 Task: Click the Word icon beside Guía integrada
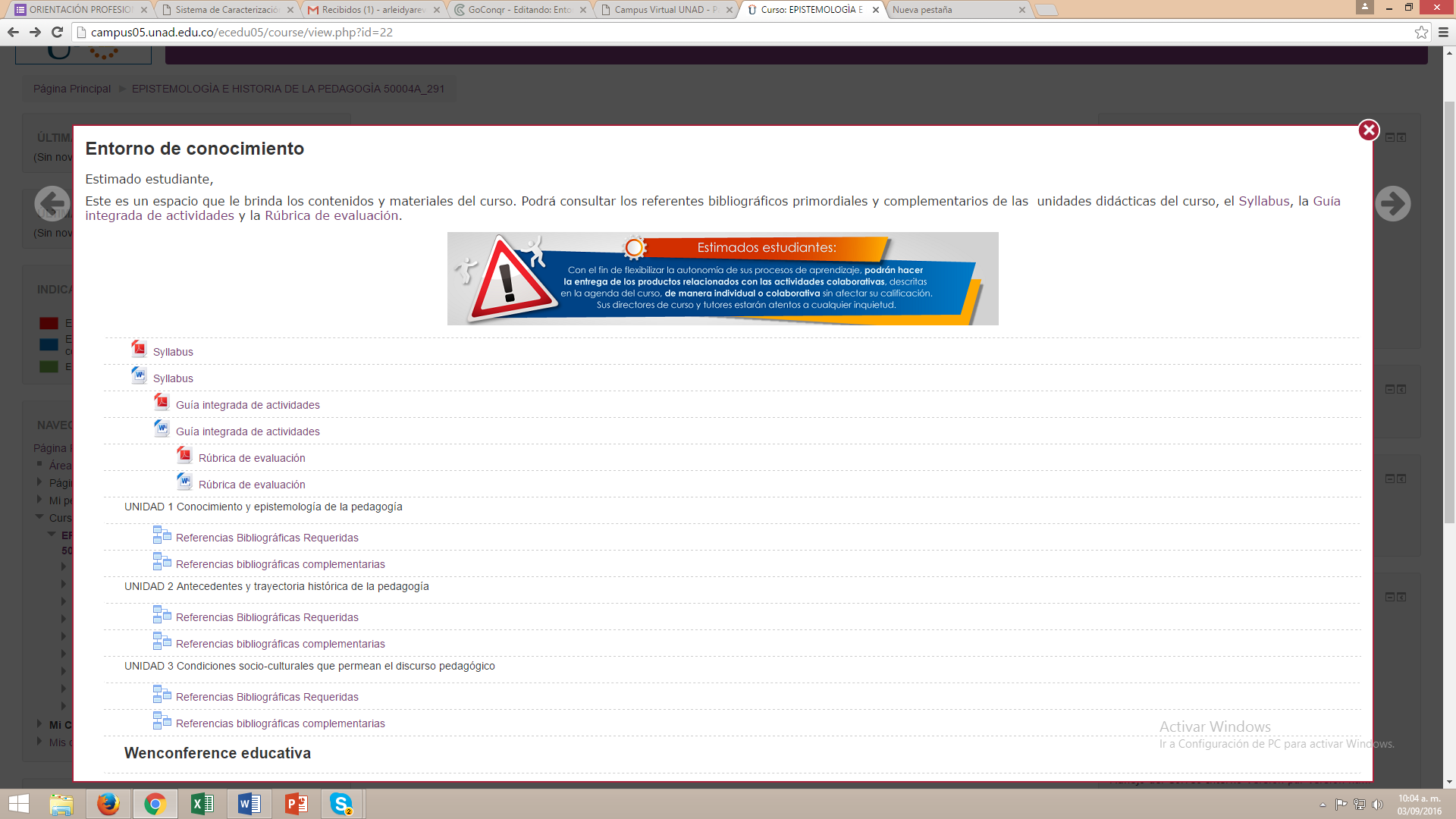162,428
